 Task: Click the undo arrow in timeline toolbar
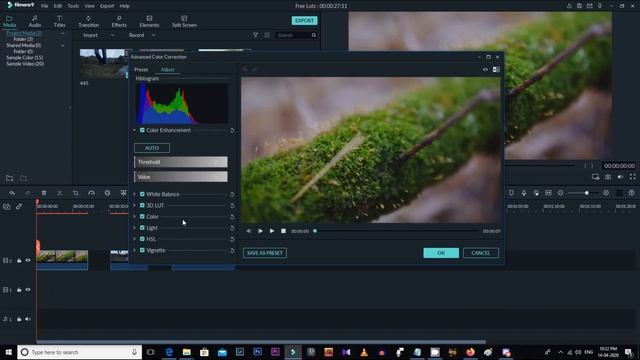point(12,193)
